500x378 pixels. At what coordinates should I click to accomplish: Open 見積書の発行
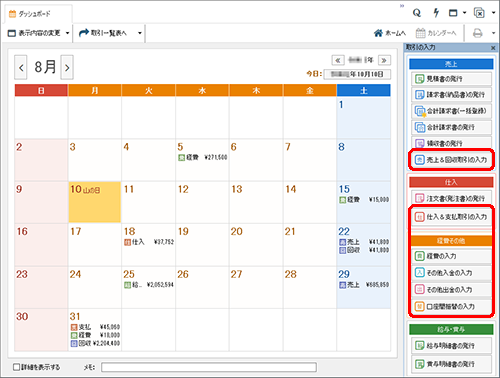point(451,79)
